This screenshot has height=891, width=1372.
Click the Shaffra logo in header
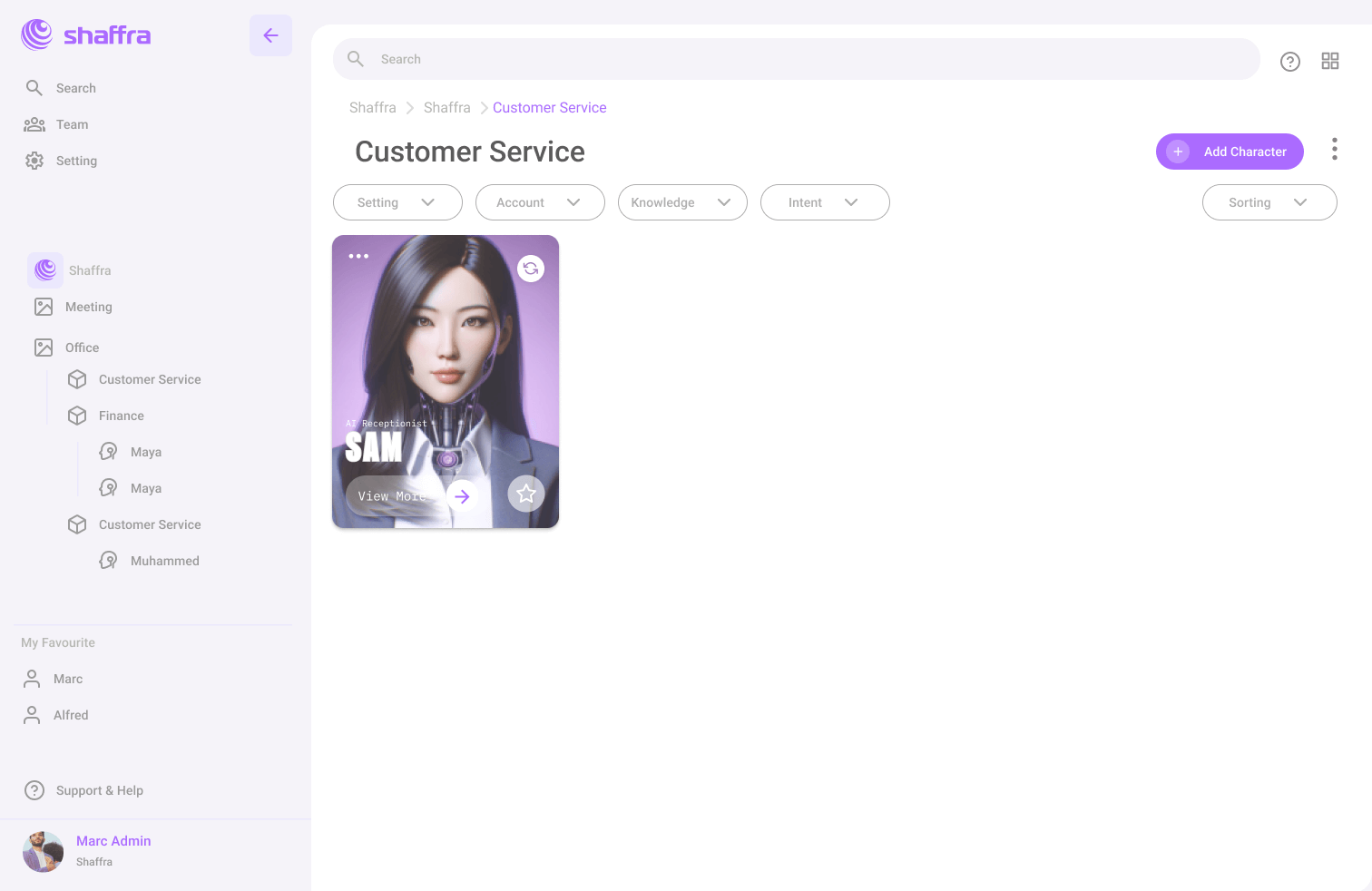click(x=86, y=35)
